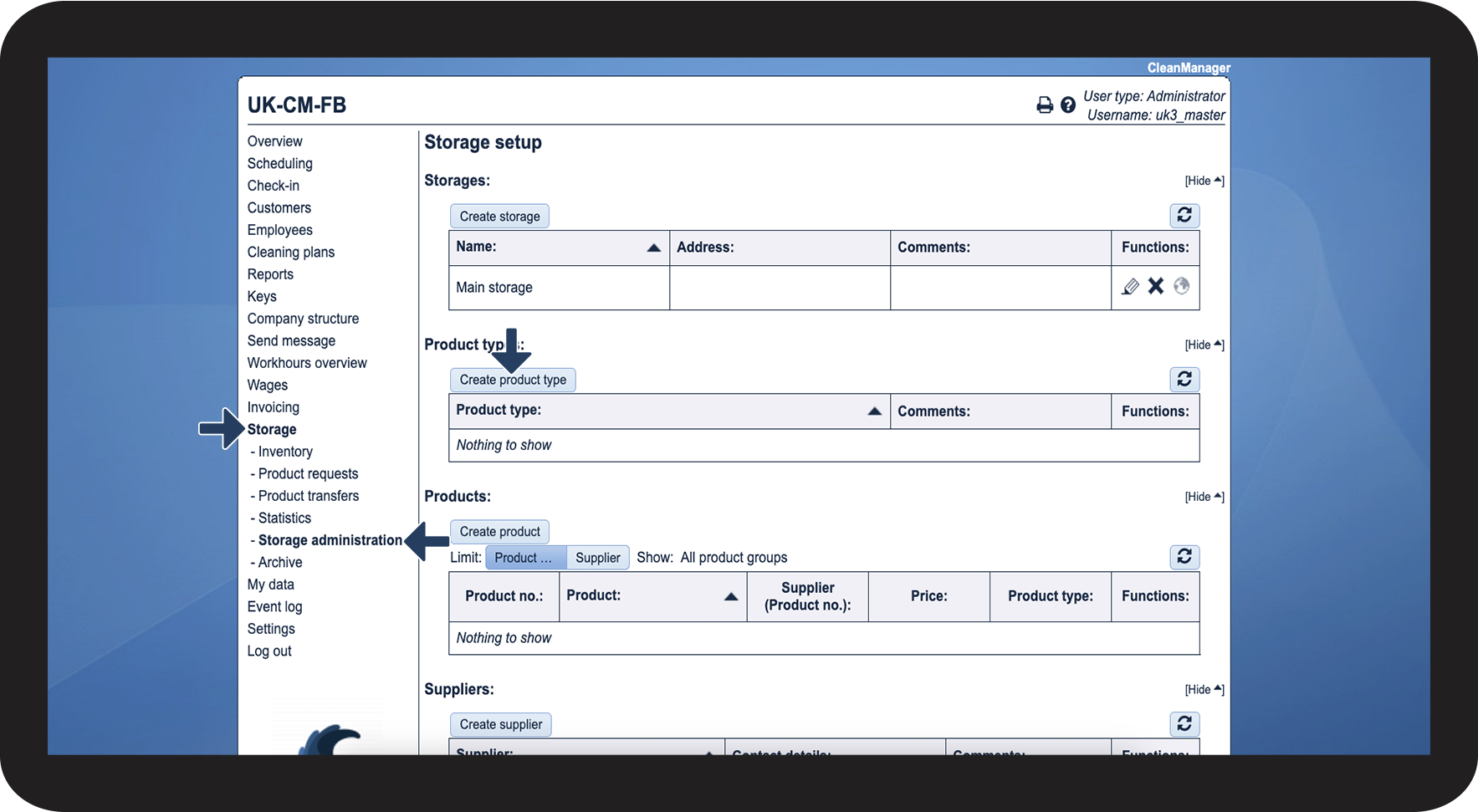Toggle the Supplier limit filter
This screenshot has height=812, width=1478.
click(x=597, y=558)
